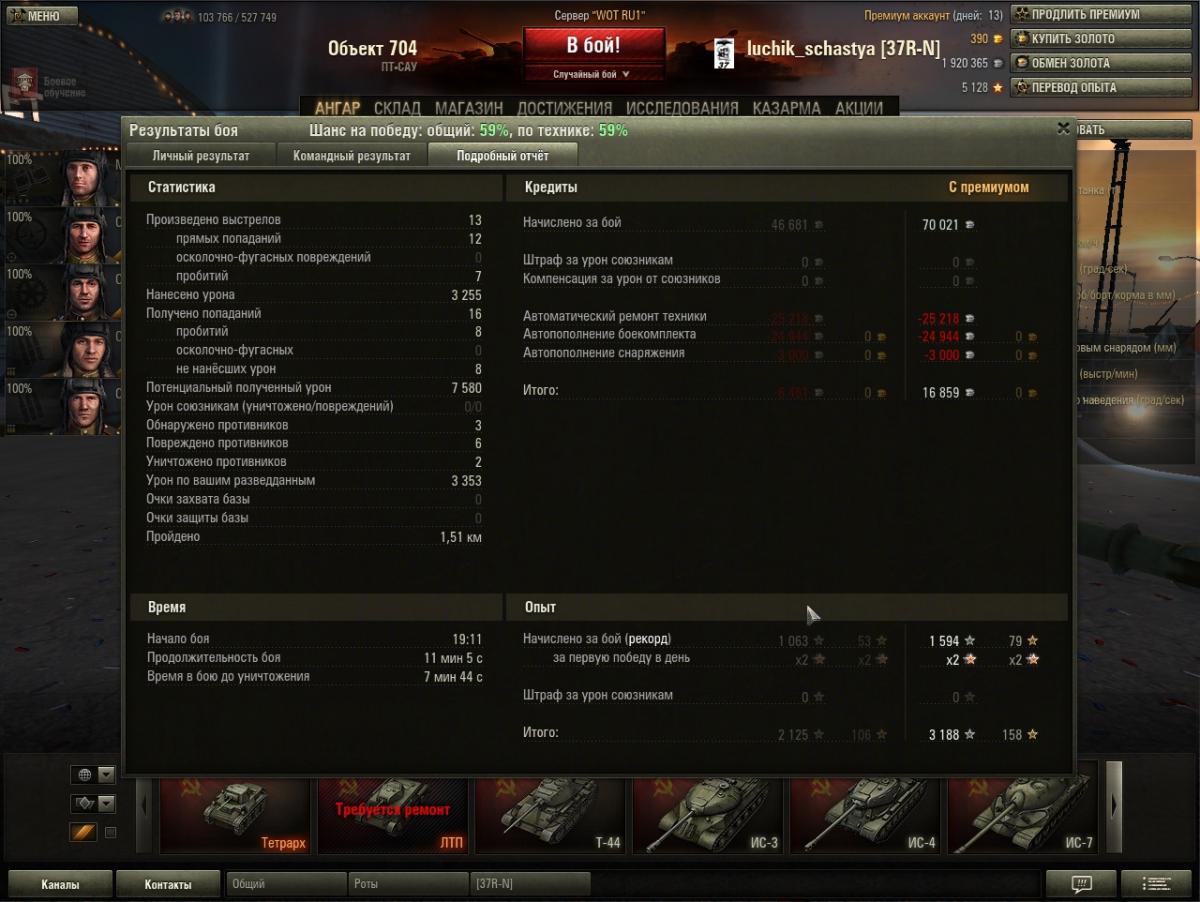The image size is (1200, 902).
Task: Open the nation filter dropdown with globe icon
Action: click(92, 775)
